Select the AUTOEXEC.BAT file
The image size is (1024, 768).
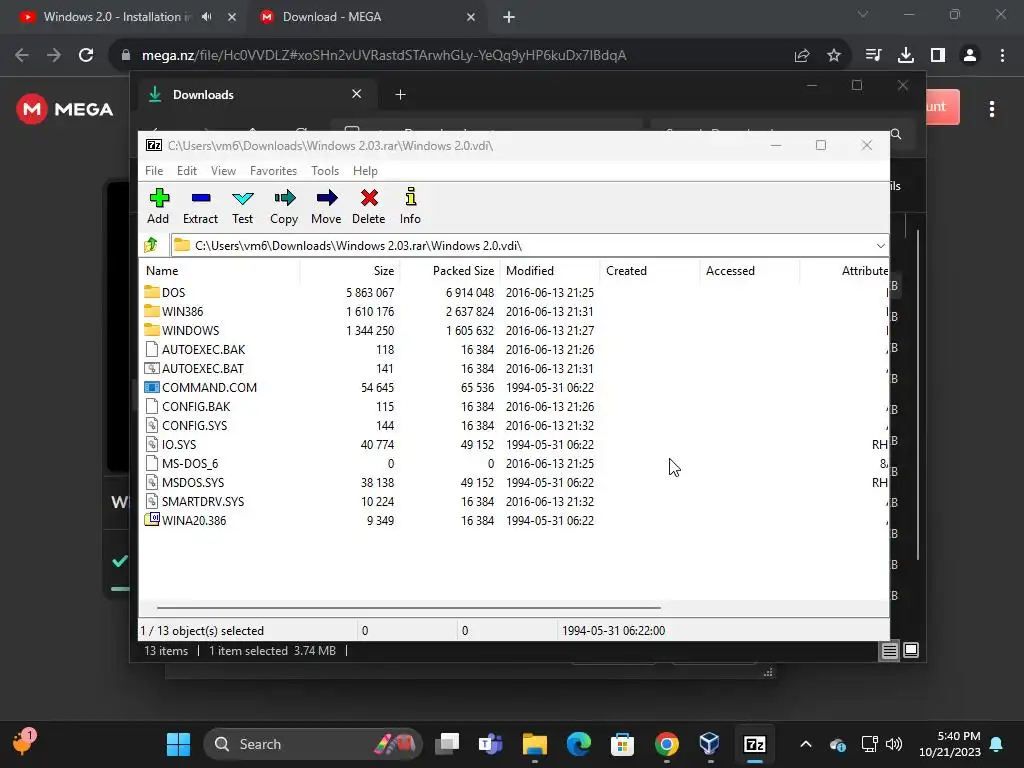(x=202, y=368)
